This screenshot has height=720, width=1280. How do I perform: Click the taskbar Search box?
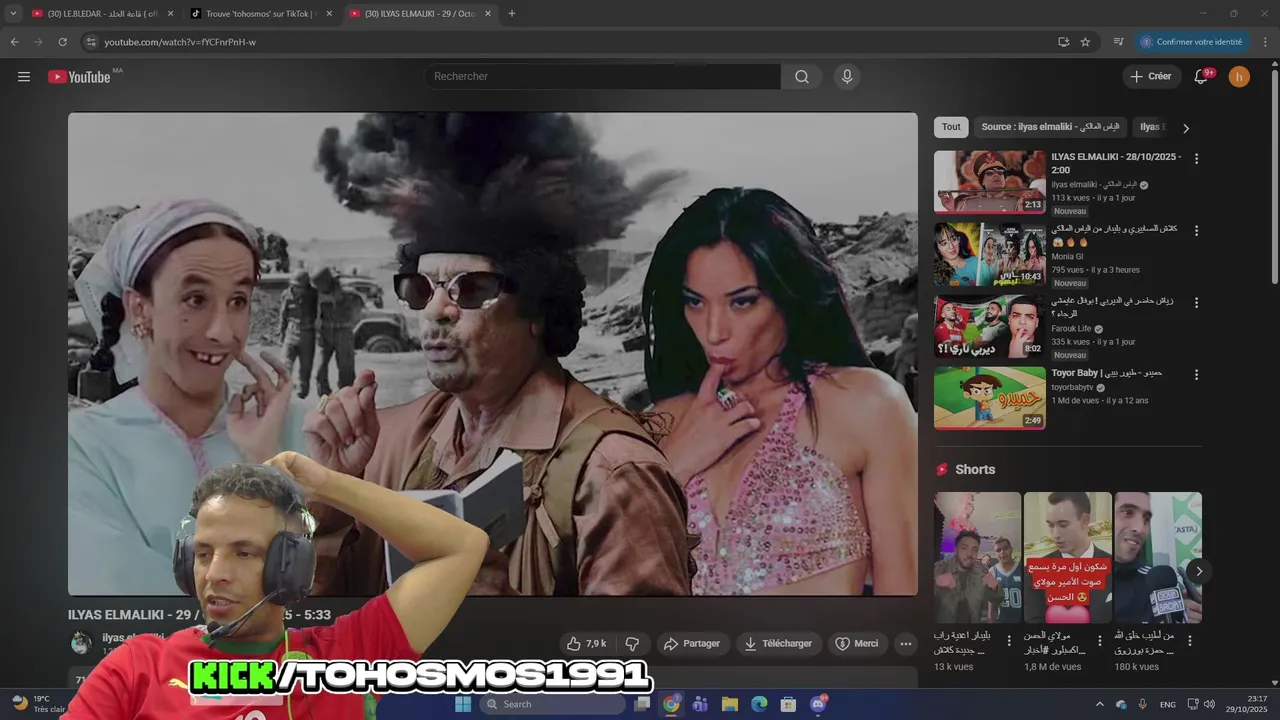[553, 704]
